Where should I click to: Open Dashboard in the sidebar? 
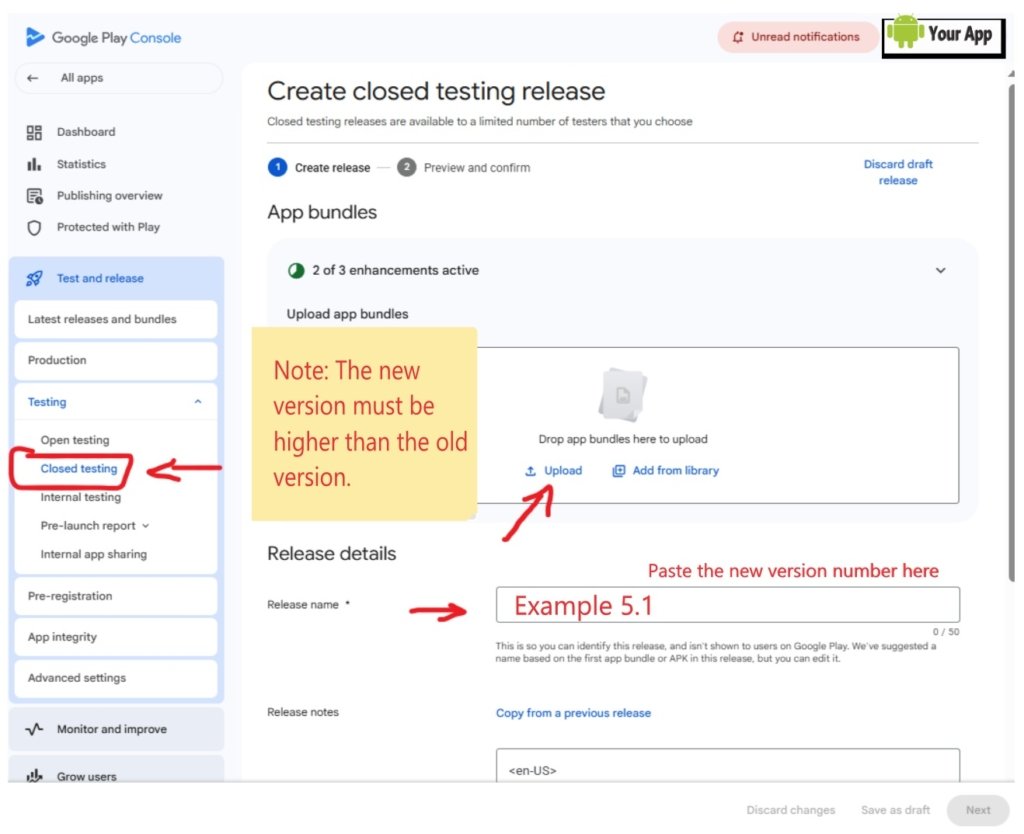coord(86,132)
